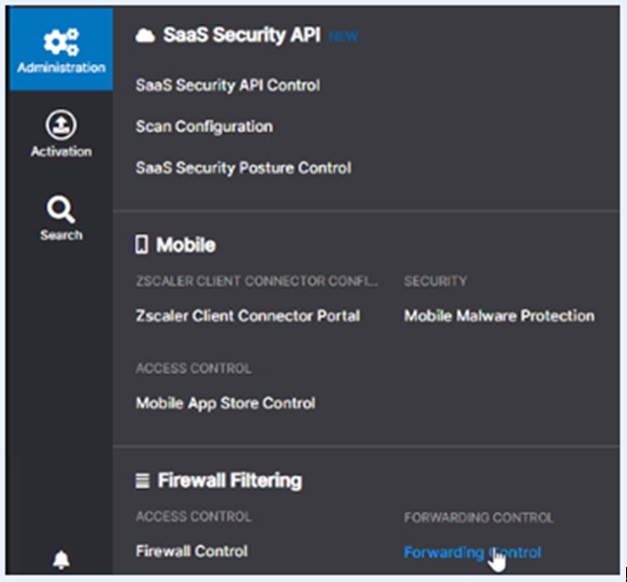Click the cloud icon beside SaaS Security API
This screenshot has width=627, height=582.
pos(145,36)
